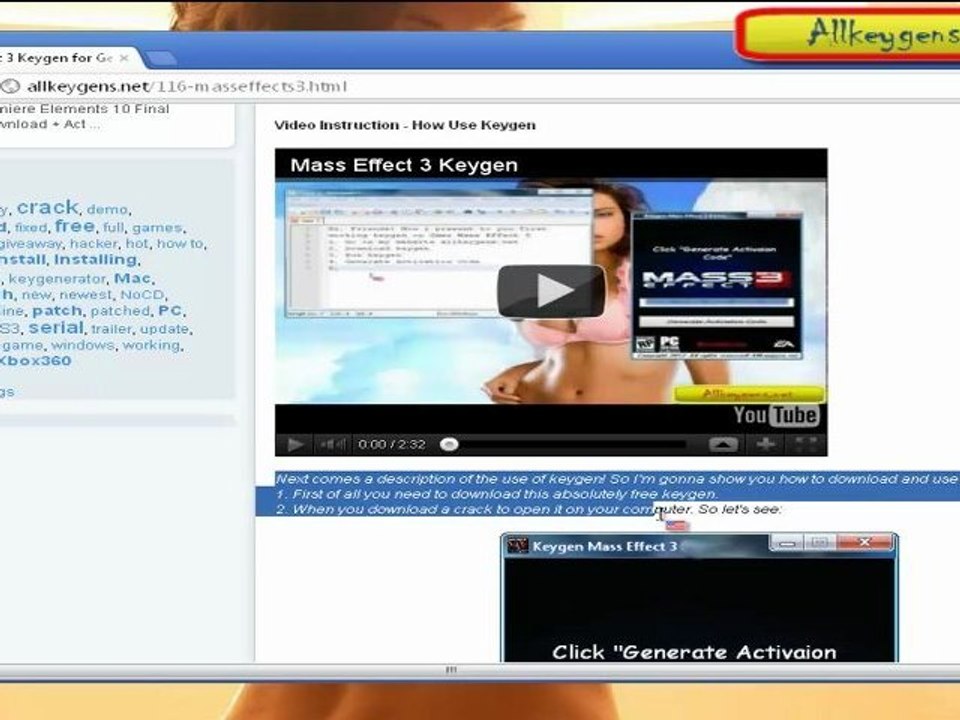Click the Premiere Elements 10 Final link
960x720 pixels.
tap(84, 116)
